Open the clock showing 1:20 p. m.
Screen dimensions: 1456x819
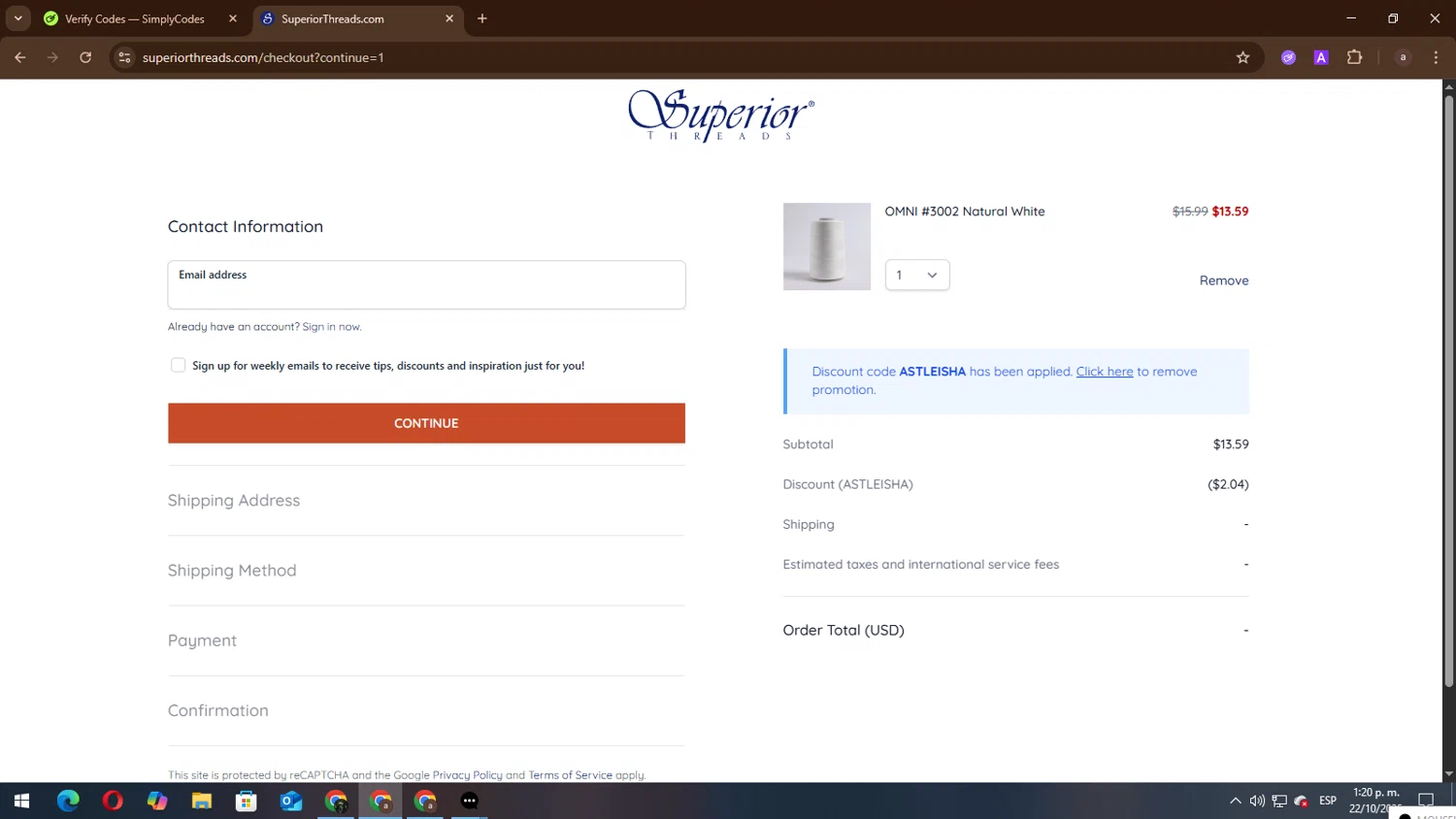point(1375,801)
